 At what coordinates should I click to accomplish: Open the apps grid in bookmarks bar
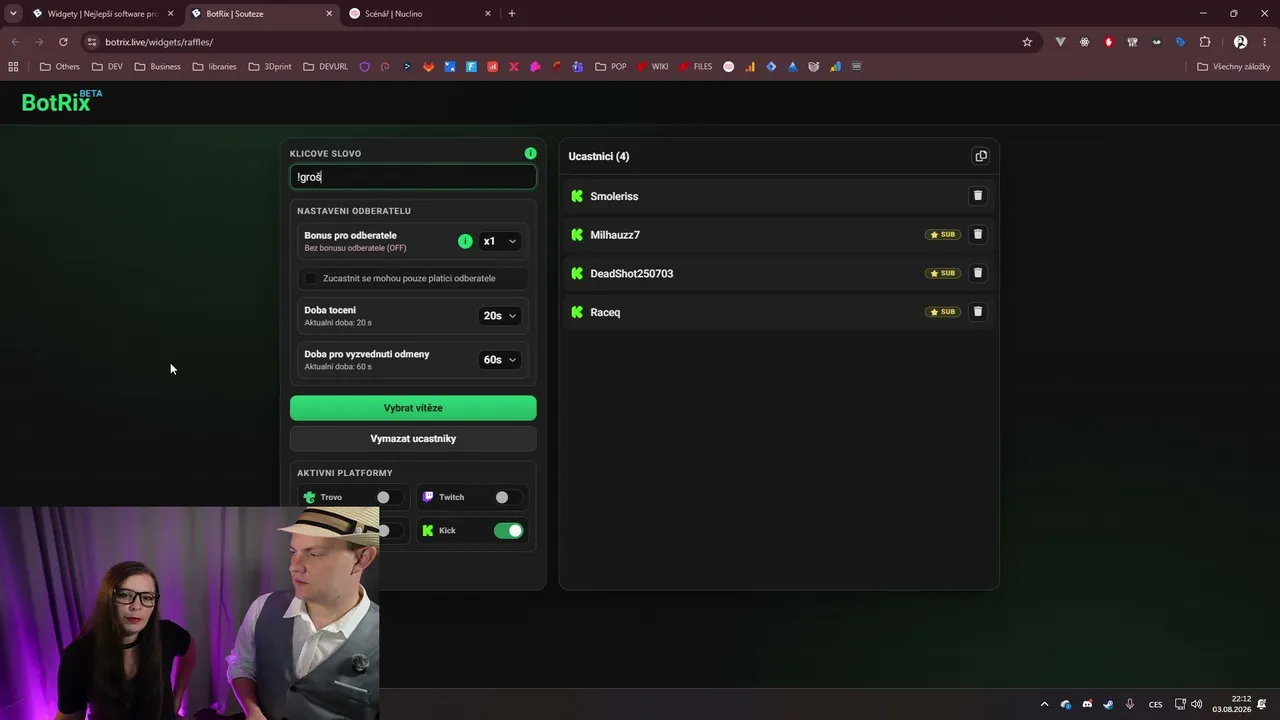coord(13,67)
